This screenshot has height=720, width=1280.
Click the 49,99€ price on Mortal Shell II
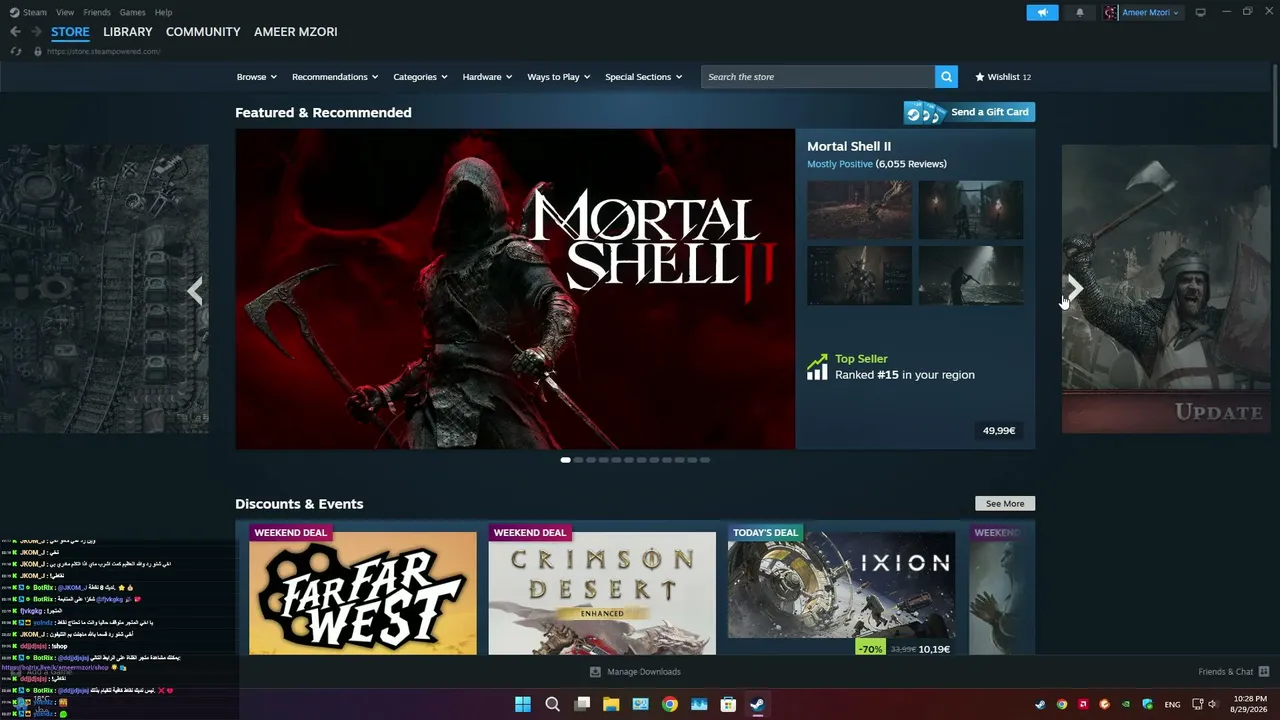coord(999,431)
